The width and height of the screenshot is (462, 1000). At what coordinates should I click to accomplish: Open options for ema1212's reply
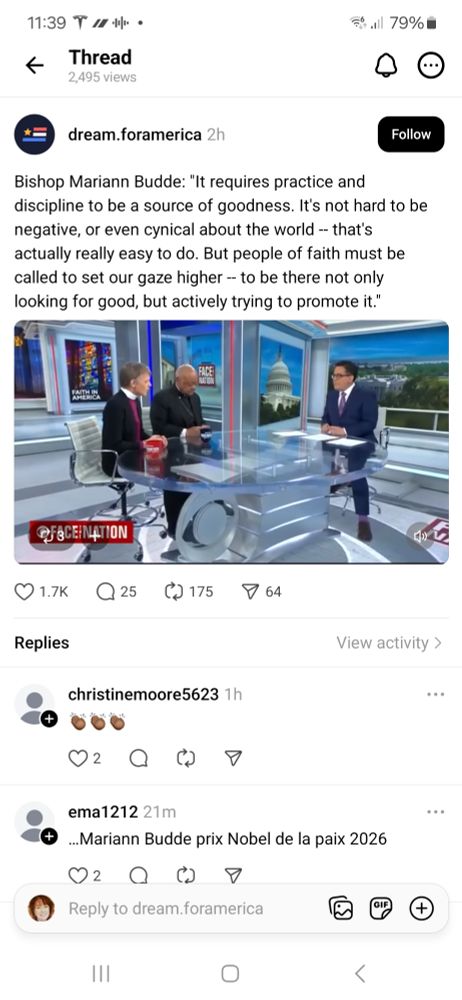click(x=435, y=812)
